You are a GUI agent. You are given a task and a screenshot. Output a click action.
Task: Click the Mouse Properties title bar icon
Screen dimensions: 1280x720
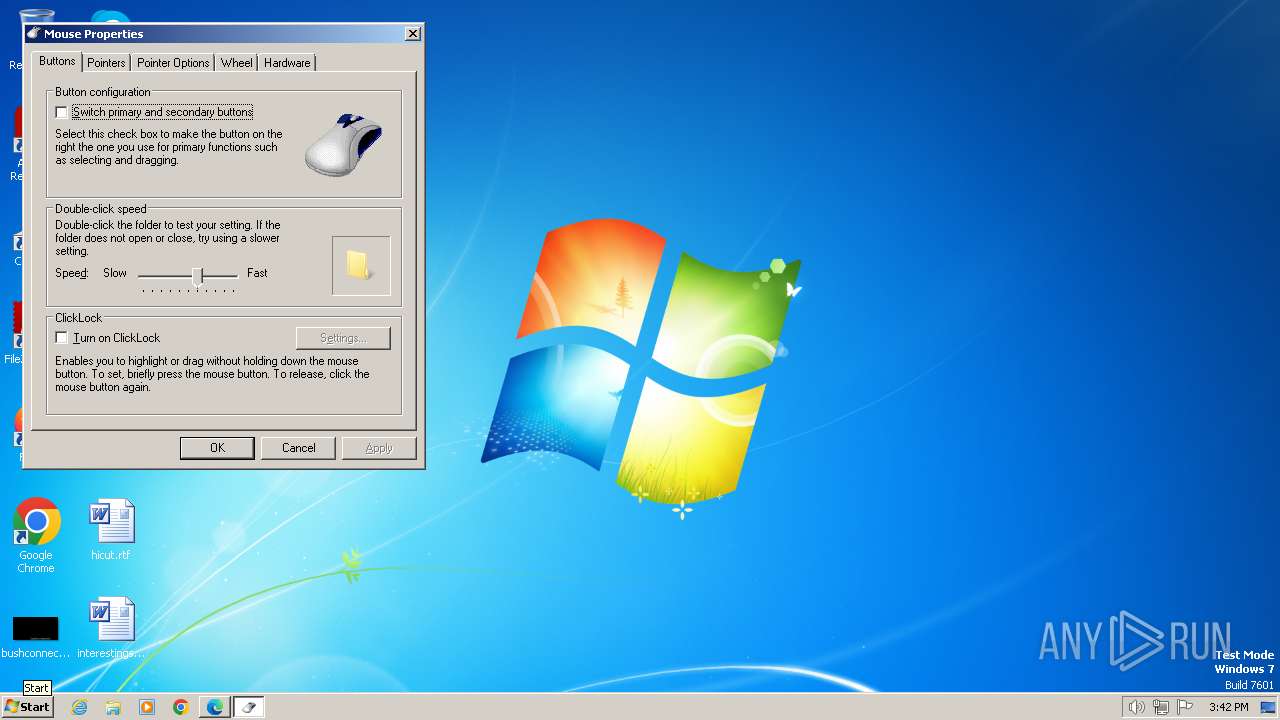[x=34, y=33]
